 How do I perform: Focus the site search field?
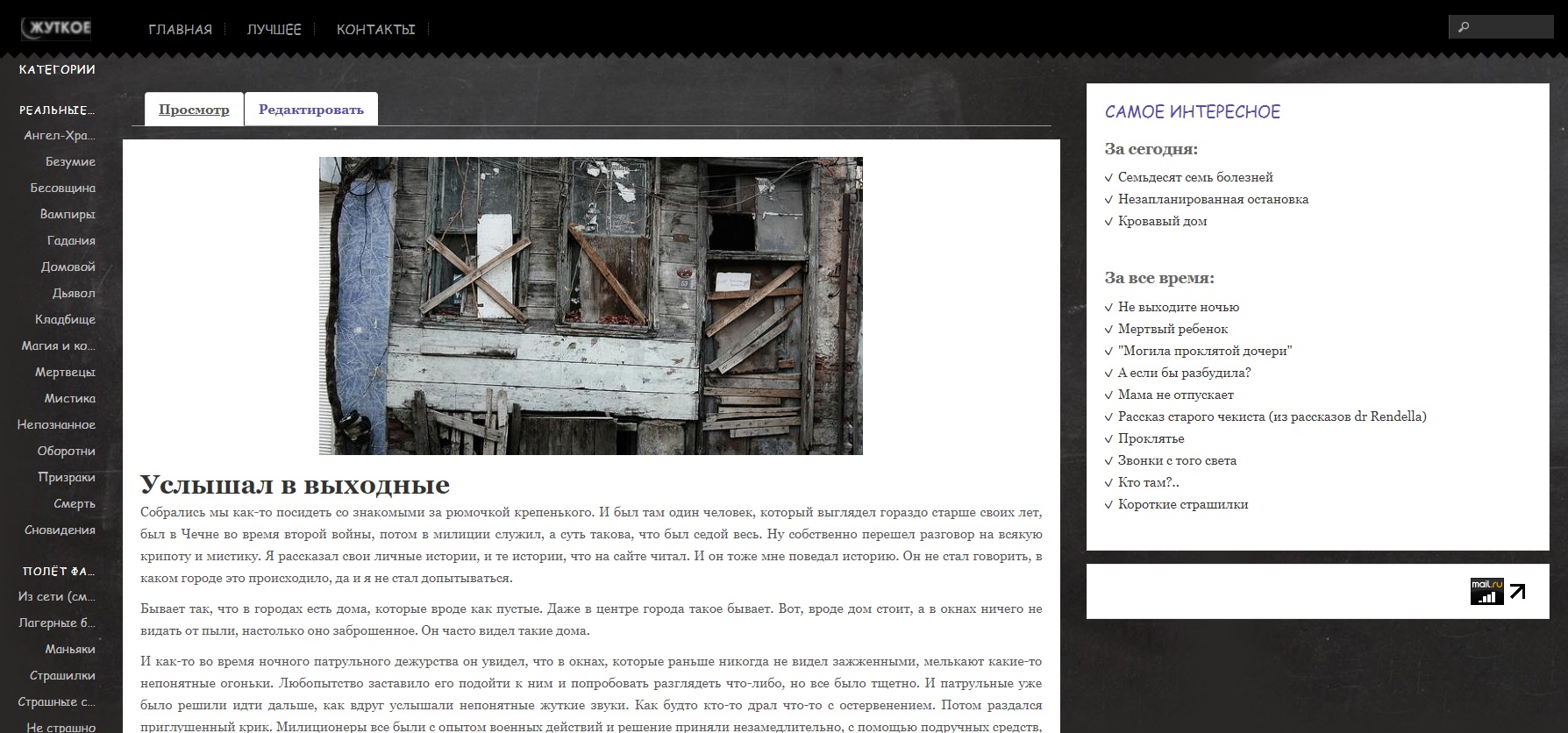point(1500,27)
